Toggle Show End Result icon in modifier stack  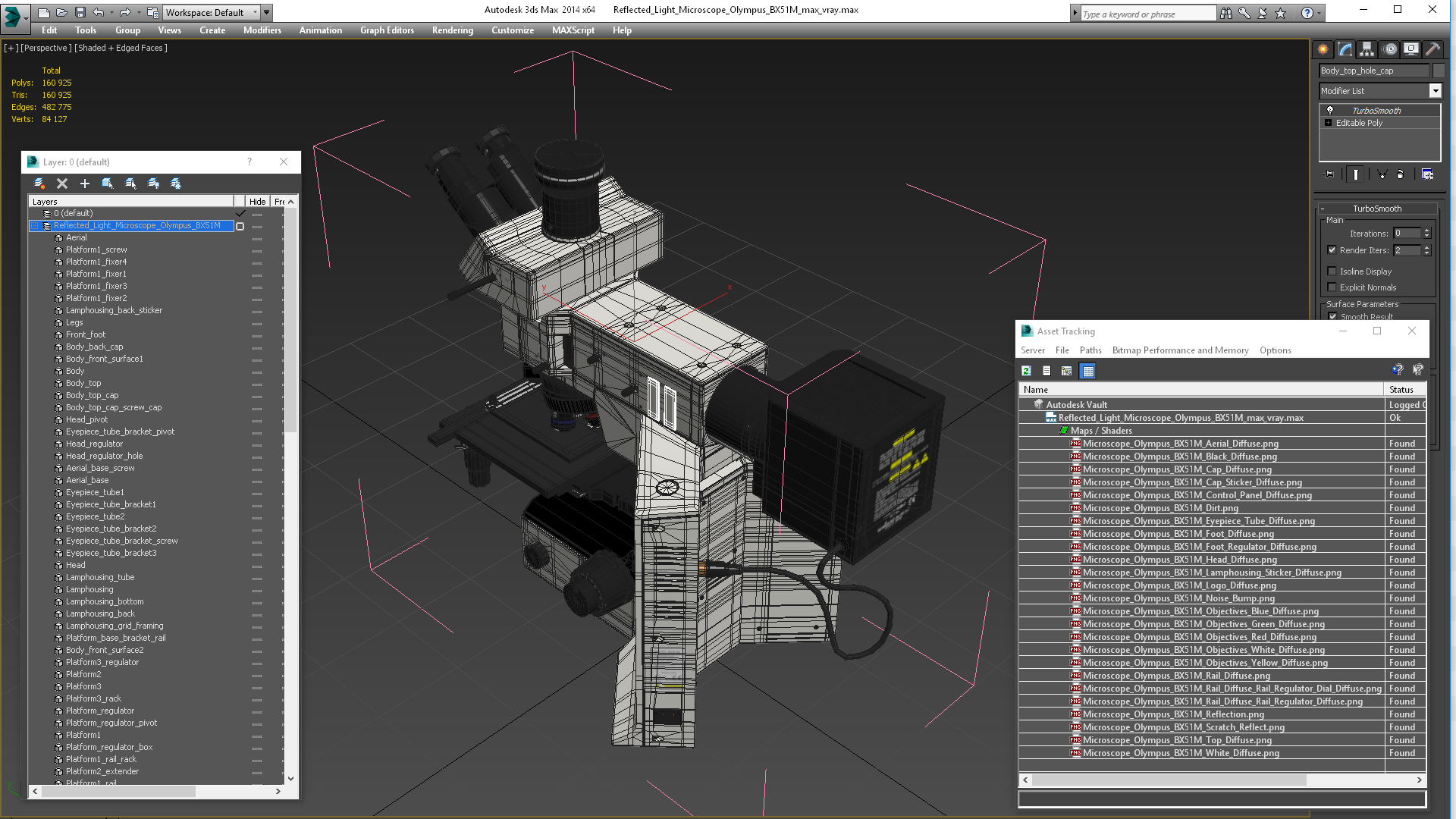(x=1356, y=174)
